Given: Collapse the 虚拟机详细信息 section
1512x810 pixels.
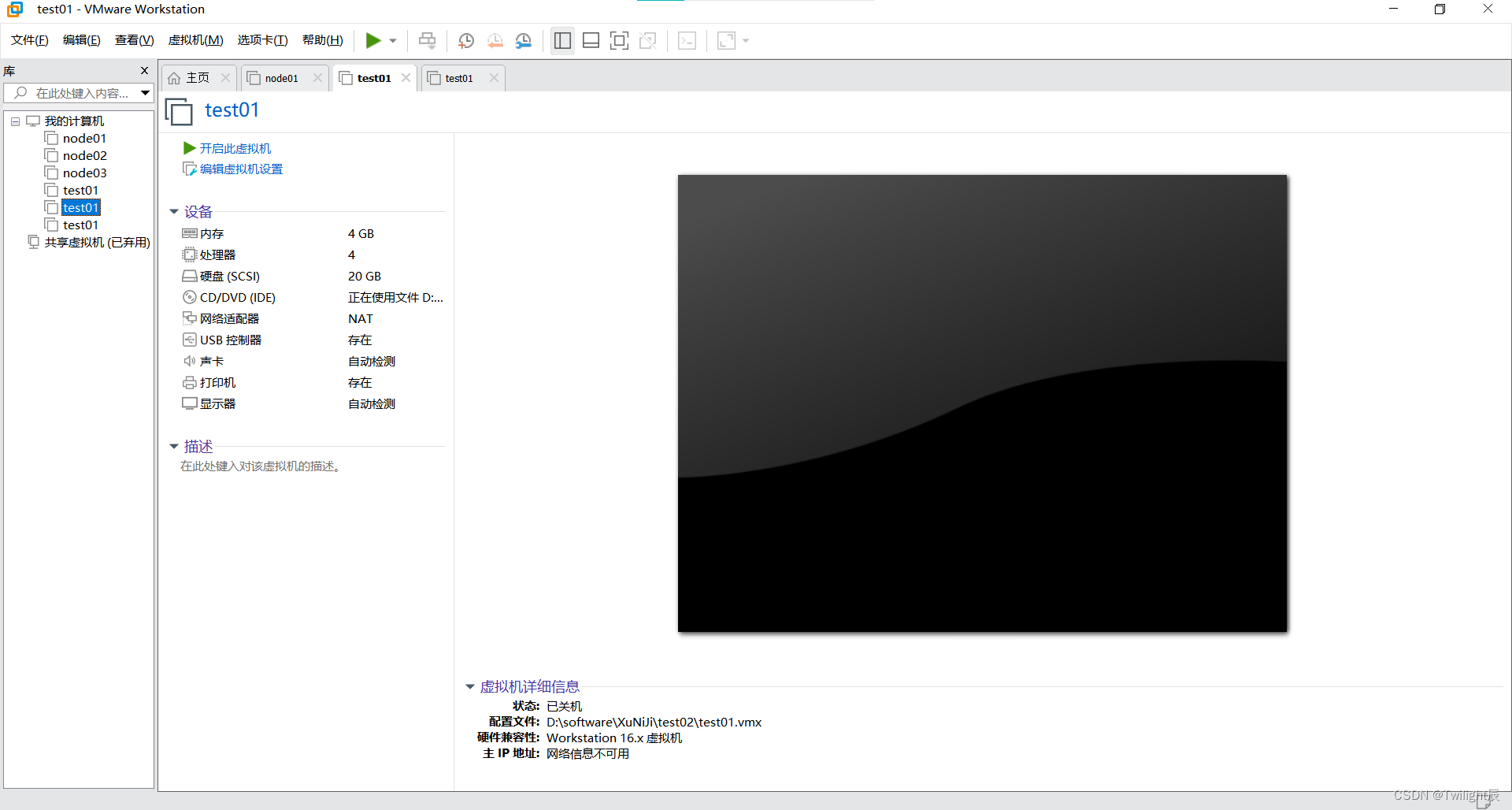Looking at the screenshot, I should (x=470, y=687).
